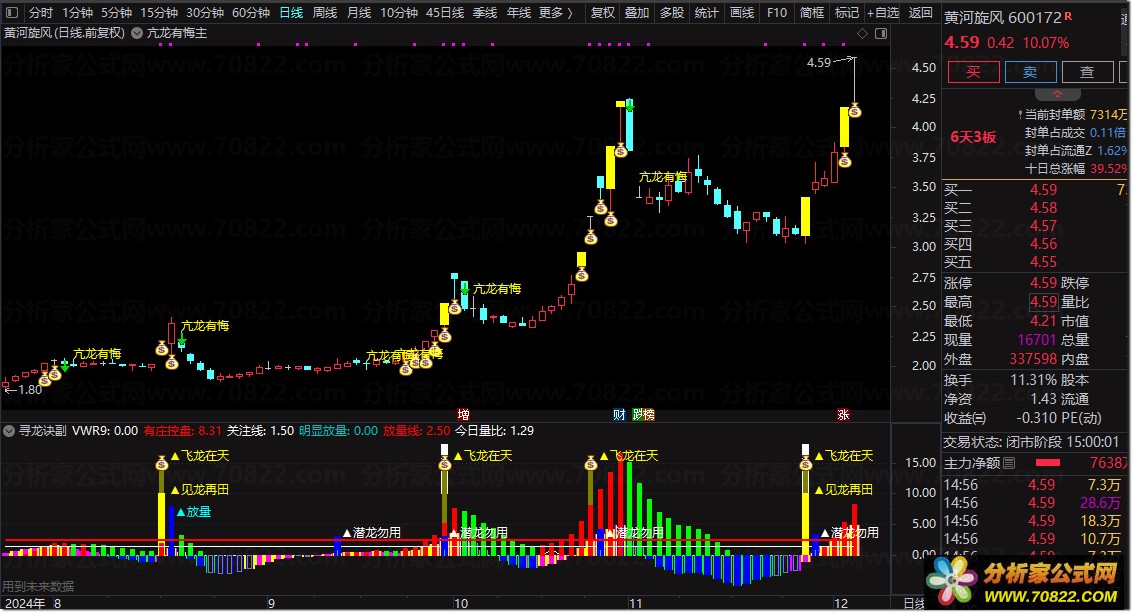Click the R margin-trading marker beside 600172
Image resolution: width=1134 pixels, height=613 pixels.
pyautogui.click(x=1068, y=15)
